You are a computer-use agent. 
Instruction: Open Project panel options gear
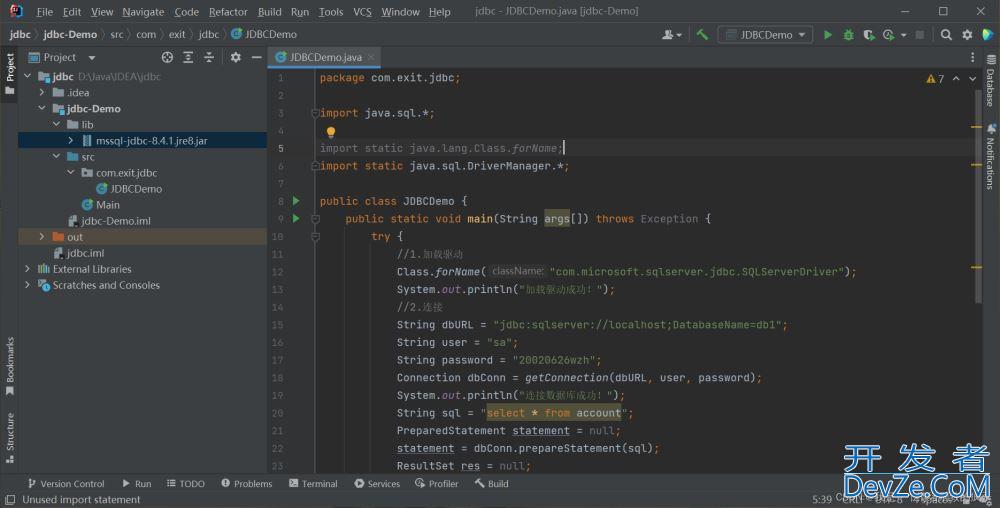coord(235,57)
